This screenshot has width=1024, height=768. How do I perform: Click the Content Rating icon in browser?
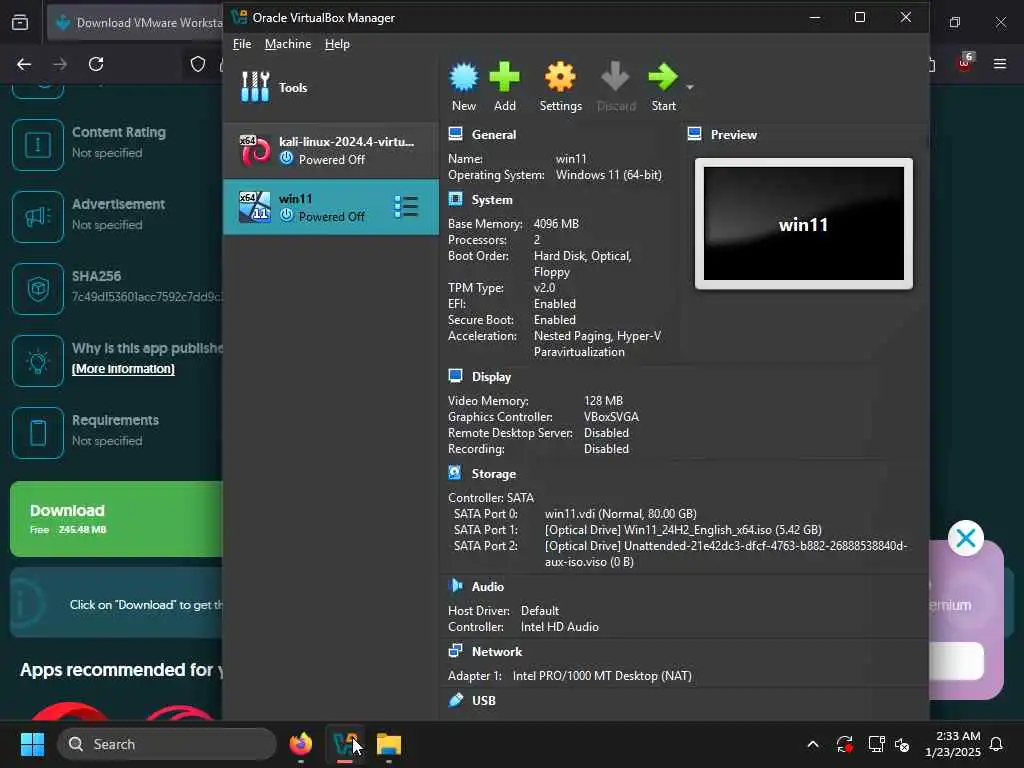(38, 144)
